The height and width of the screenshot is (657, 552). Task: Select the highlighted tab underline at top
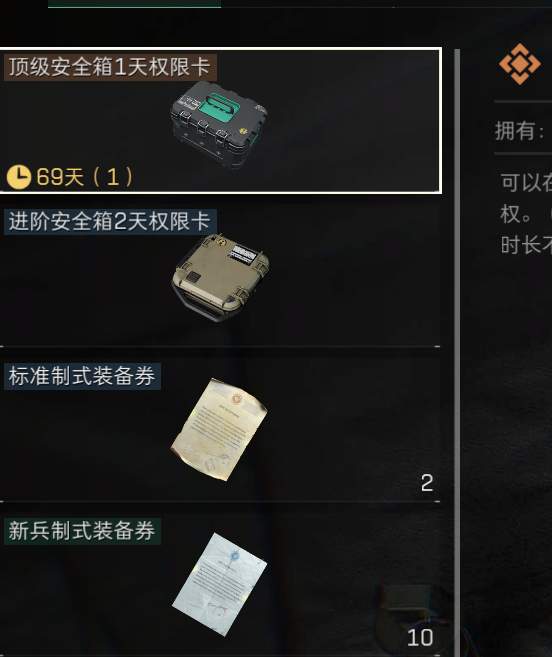[x=135, y=6]
